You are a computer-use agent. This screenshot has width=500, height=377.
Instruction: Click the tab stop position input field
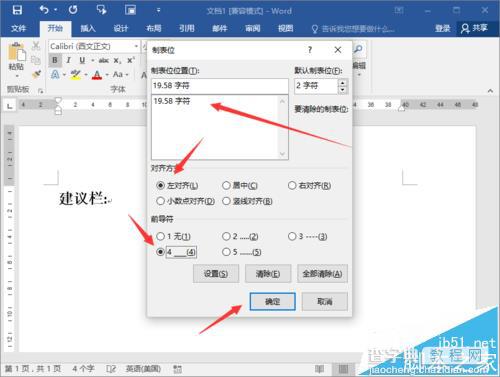coord(220,86)
